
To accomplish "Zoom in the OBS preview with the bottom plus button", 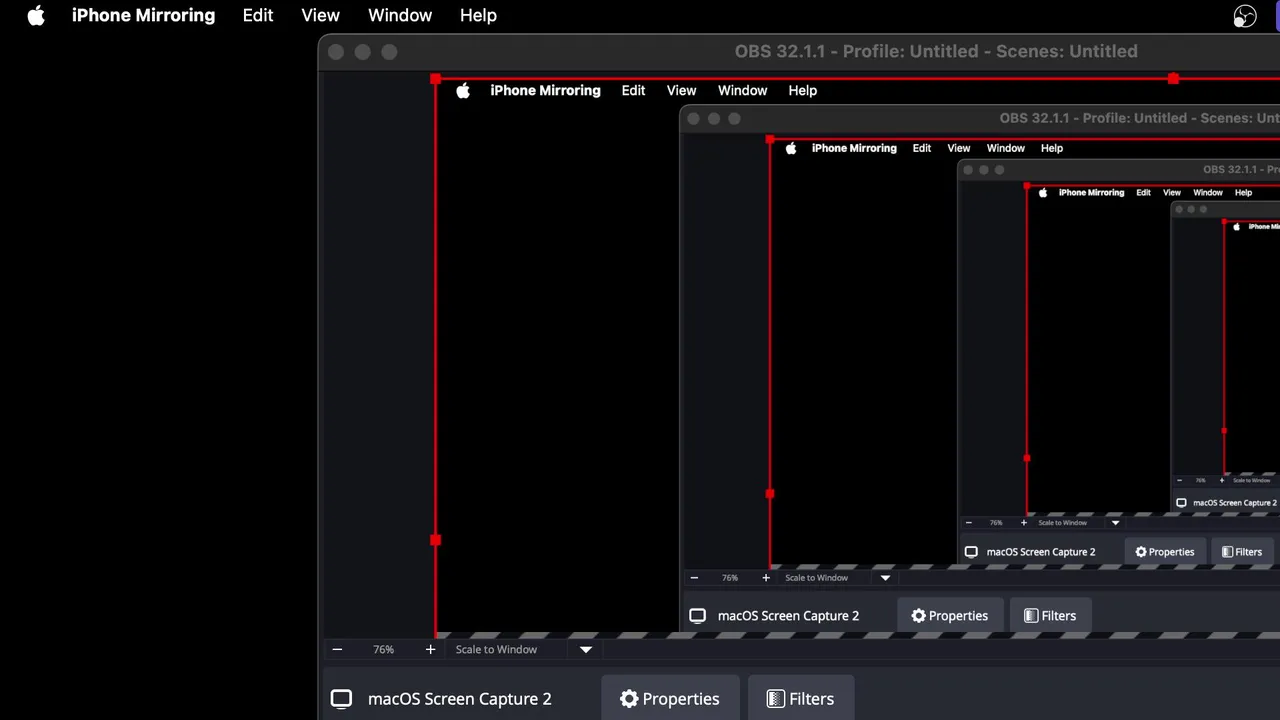I will (x=430, y=649).
